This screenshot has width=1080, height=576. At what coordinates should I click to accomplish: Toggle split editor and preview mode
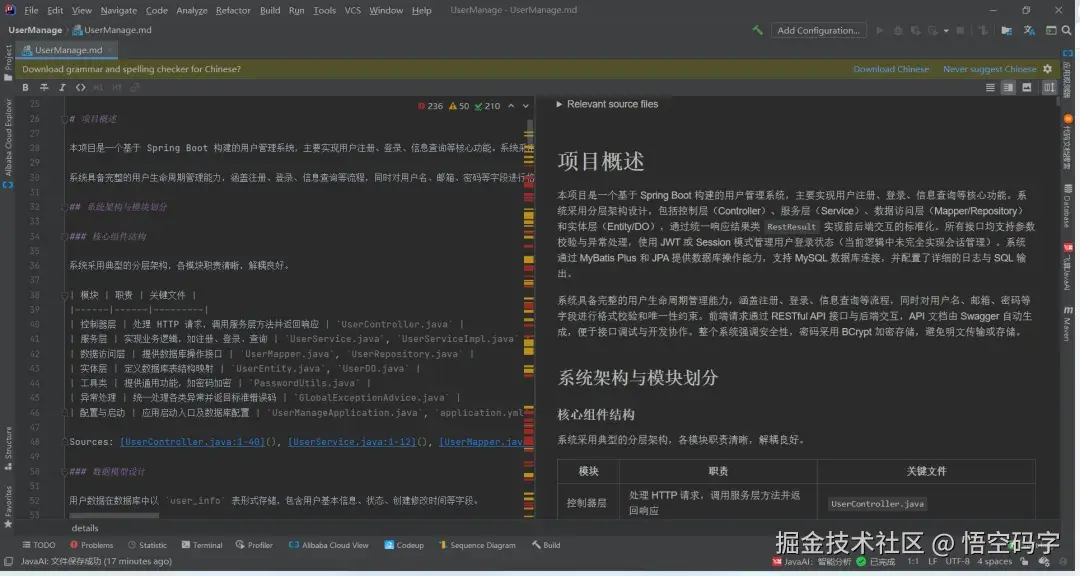coord(1007,87)
